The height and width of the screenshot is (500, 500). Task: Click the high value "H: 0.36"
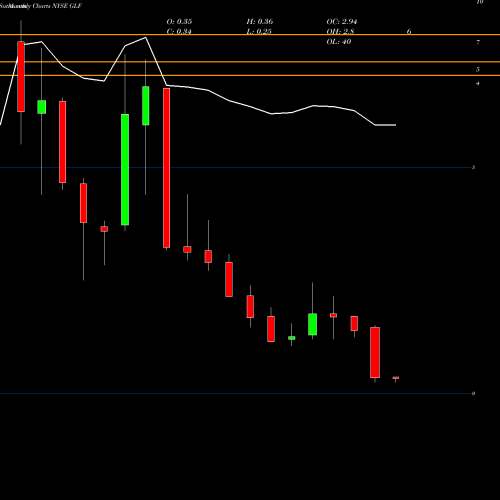click(260, 22)
